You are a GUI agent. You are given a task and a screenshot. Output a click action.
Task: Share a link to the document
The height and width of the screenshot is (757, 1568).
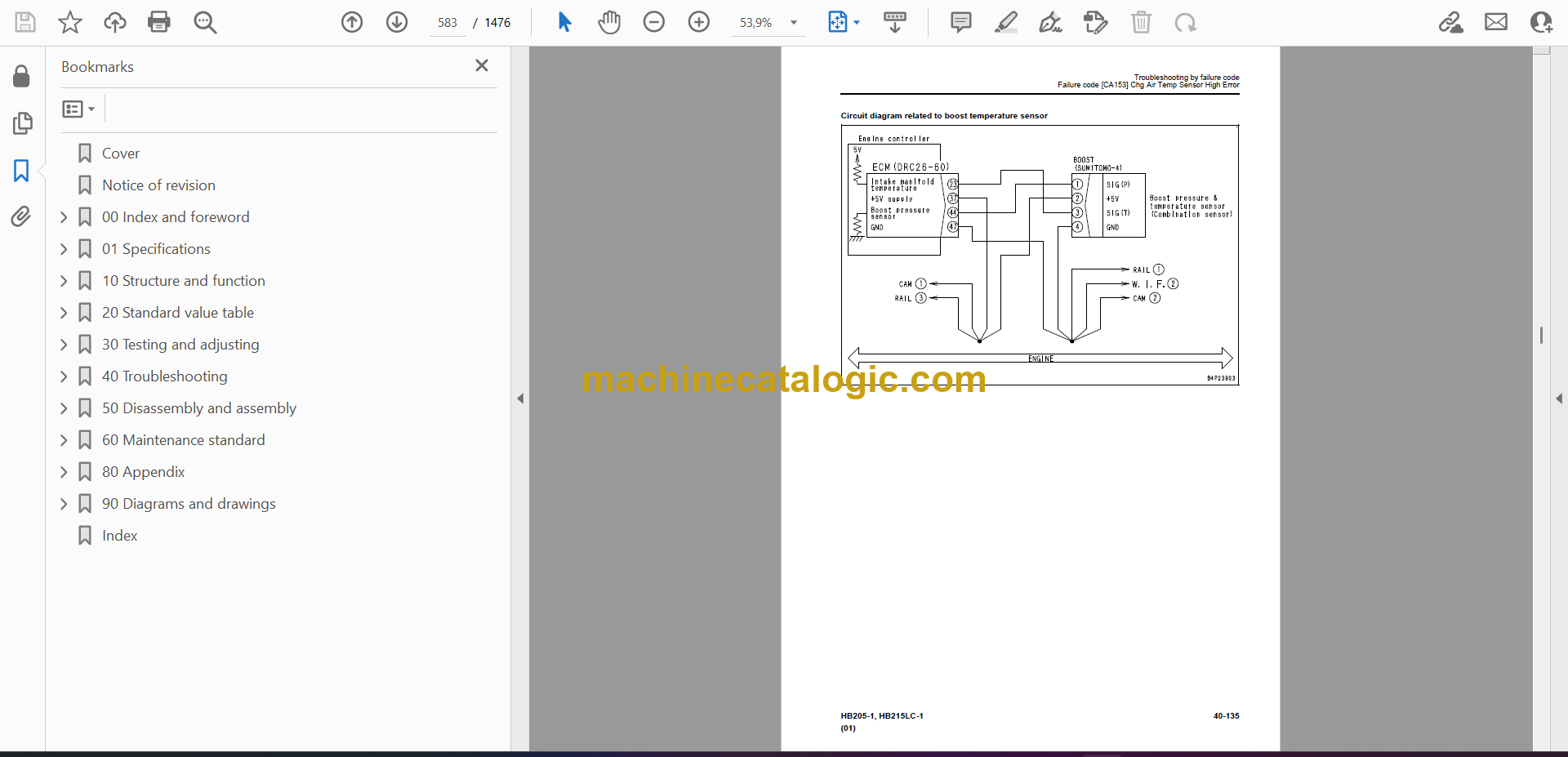(x=1451, y=22)
